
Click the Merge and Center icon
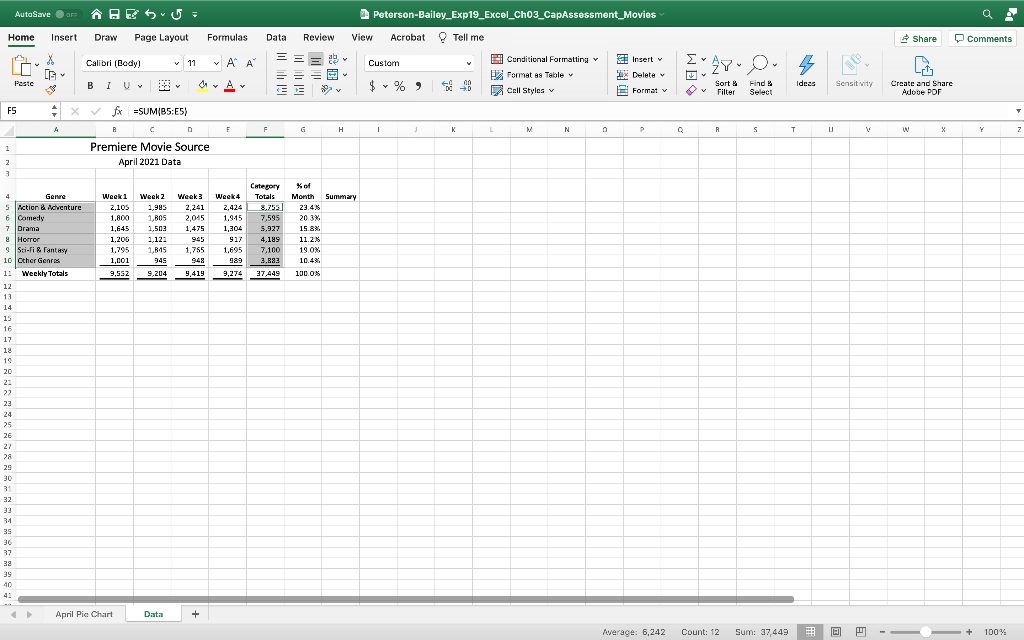(x=333, y=74)
